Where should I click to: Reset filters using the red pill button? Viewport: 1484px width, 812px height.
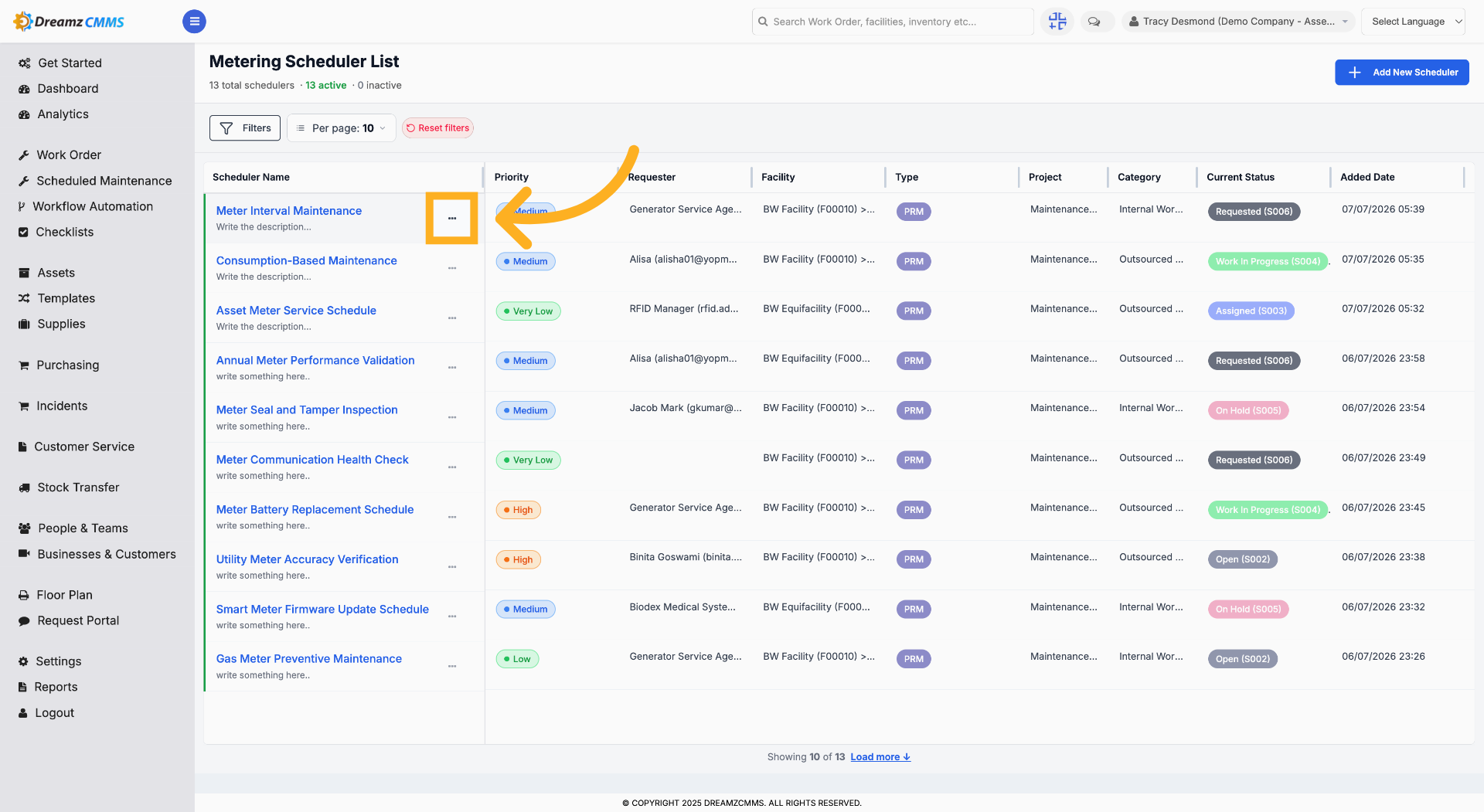[x=437, y=128]
